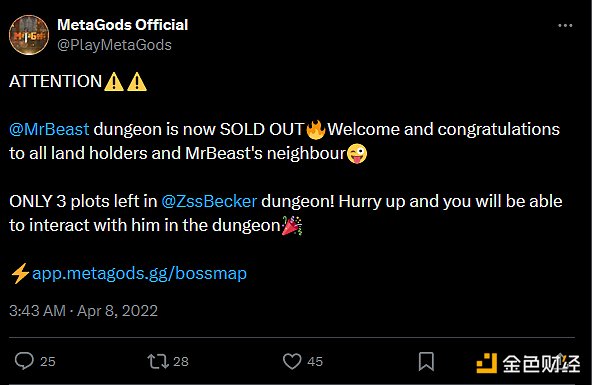Visit the @ZssBecker mention profile
The image size is (592, 385).
click(209, 201)
